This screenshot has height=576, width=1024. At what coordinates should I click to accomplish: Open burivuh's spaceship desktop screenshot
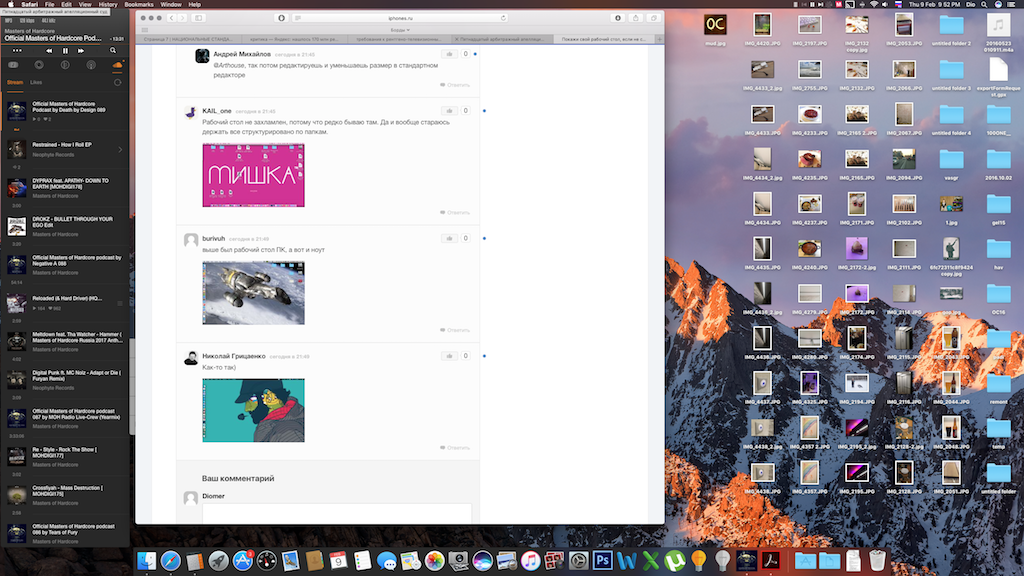point(253,293)
